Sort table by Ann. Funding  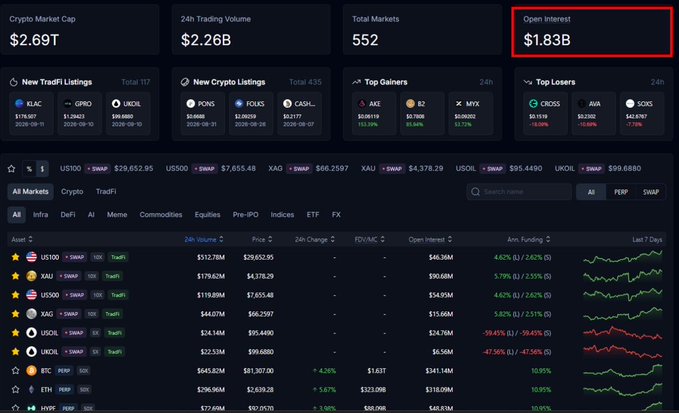point(529,239)
